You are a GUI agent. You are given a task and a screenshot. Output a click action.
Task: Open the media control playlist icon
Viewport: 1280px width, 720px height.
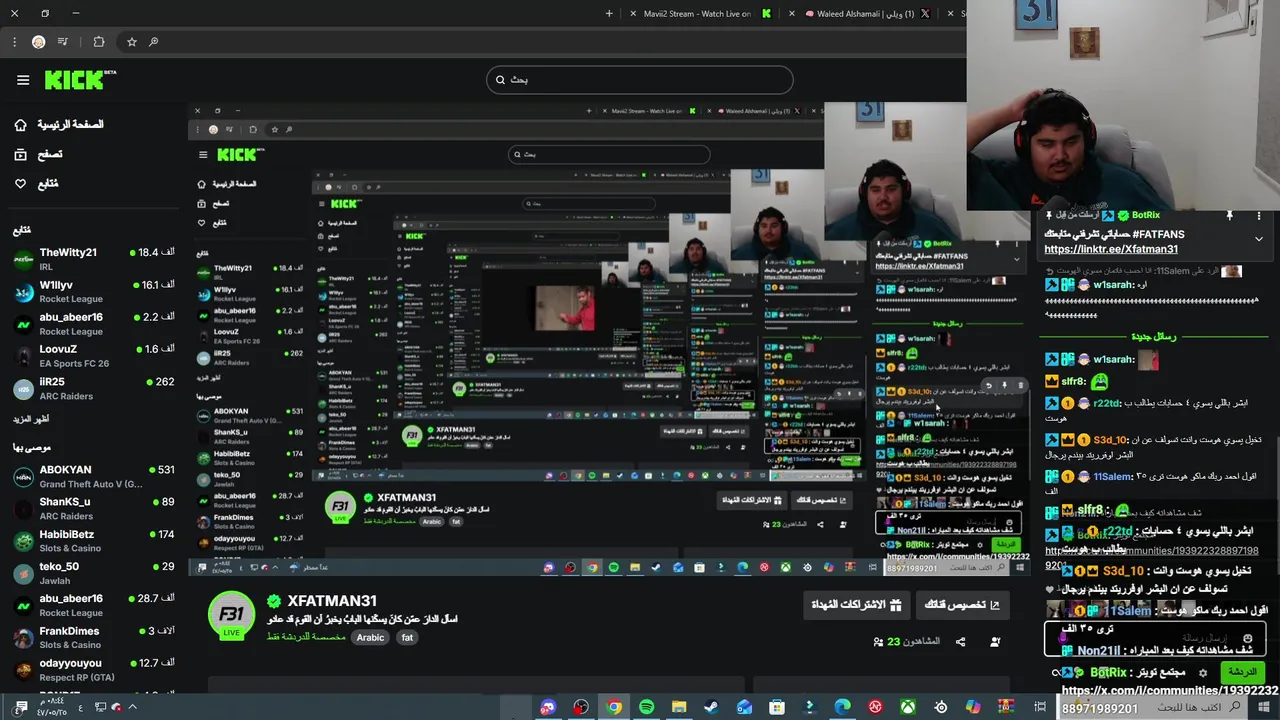(63, 42)
